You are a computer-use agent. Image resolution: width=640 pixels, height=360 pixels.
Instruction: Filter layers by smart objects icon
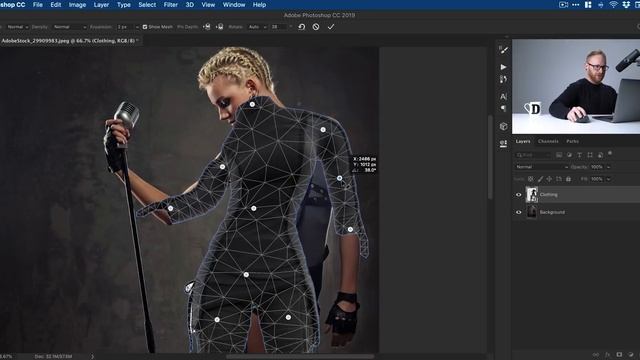tap(600, 155)
